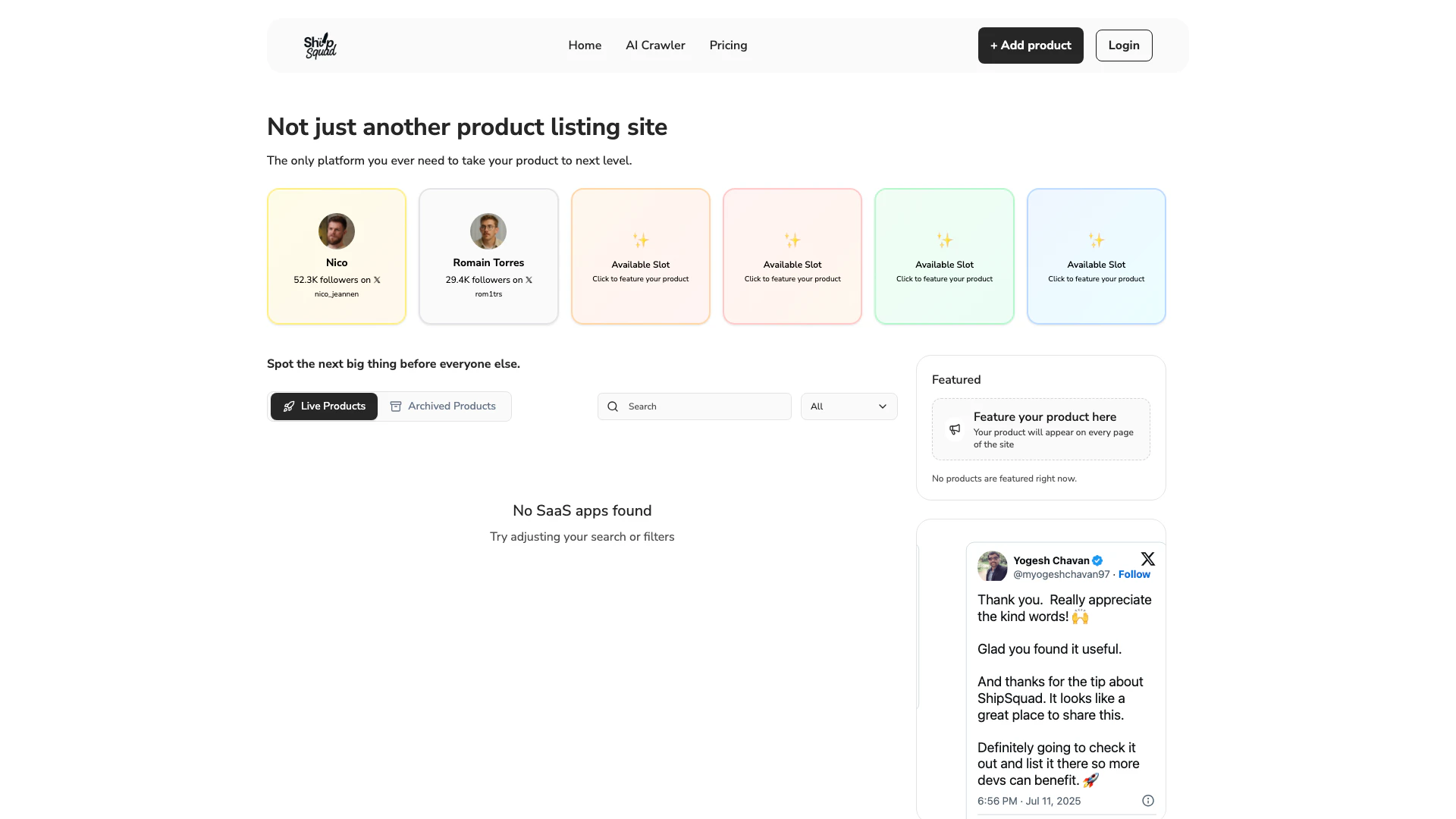Click the info icon beside the tweet timestamp
Screen dimensions: 1456x819
point(1147,801)
